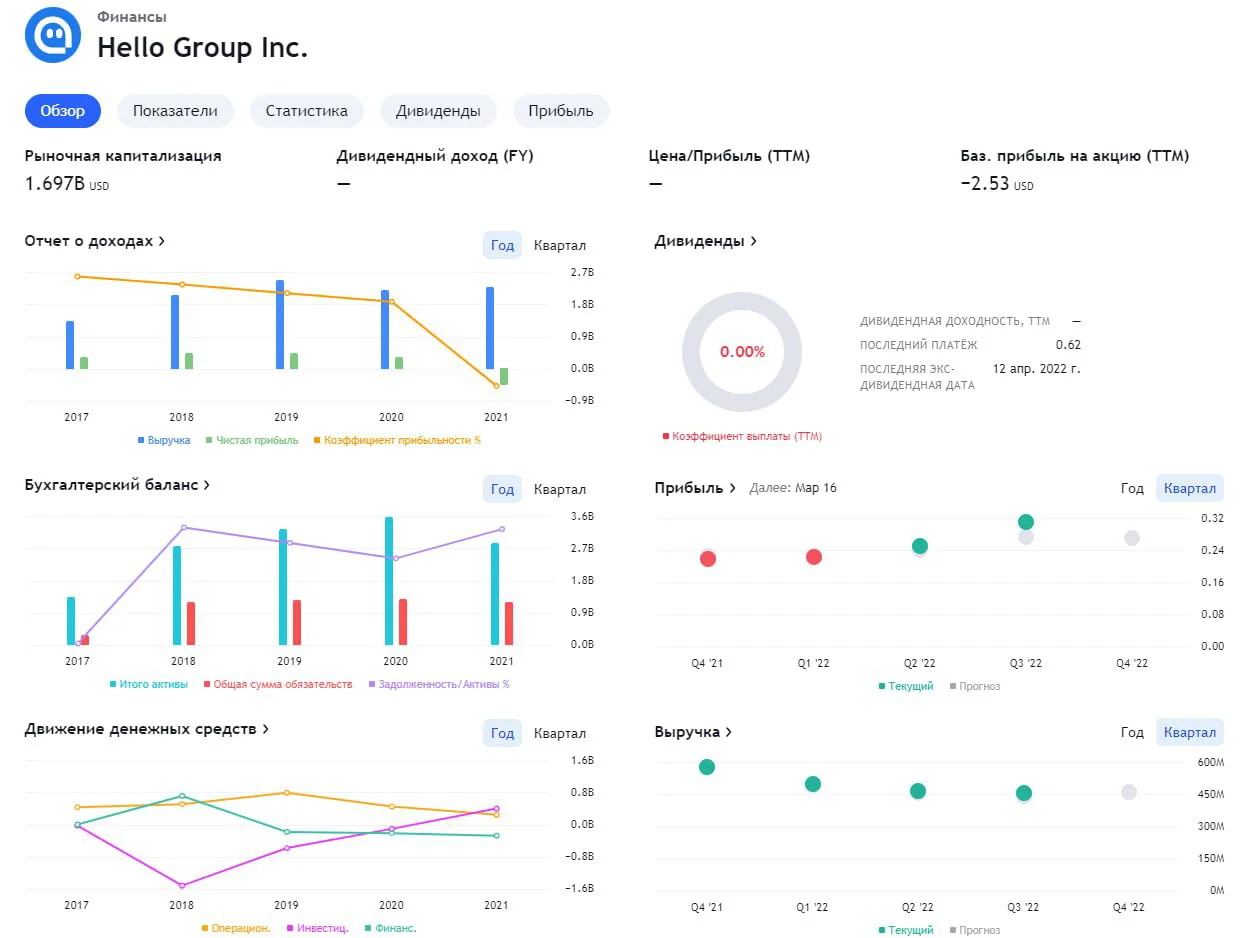The height and width of the screenshot is (938, 1259).
Task: Toggle the Коэффициент прибыльности % legend item
Action: click(x=397, y=440)
